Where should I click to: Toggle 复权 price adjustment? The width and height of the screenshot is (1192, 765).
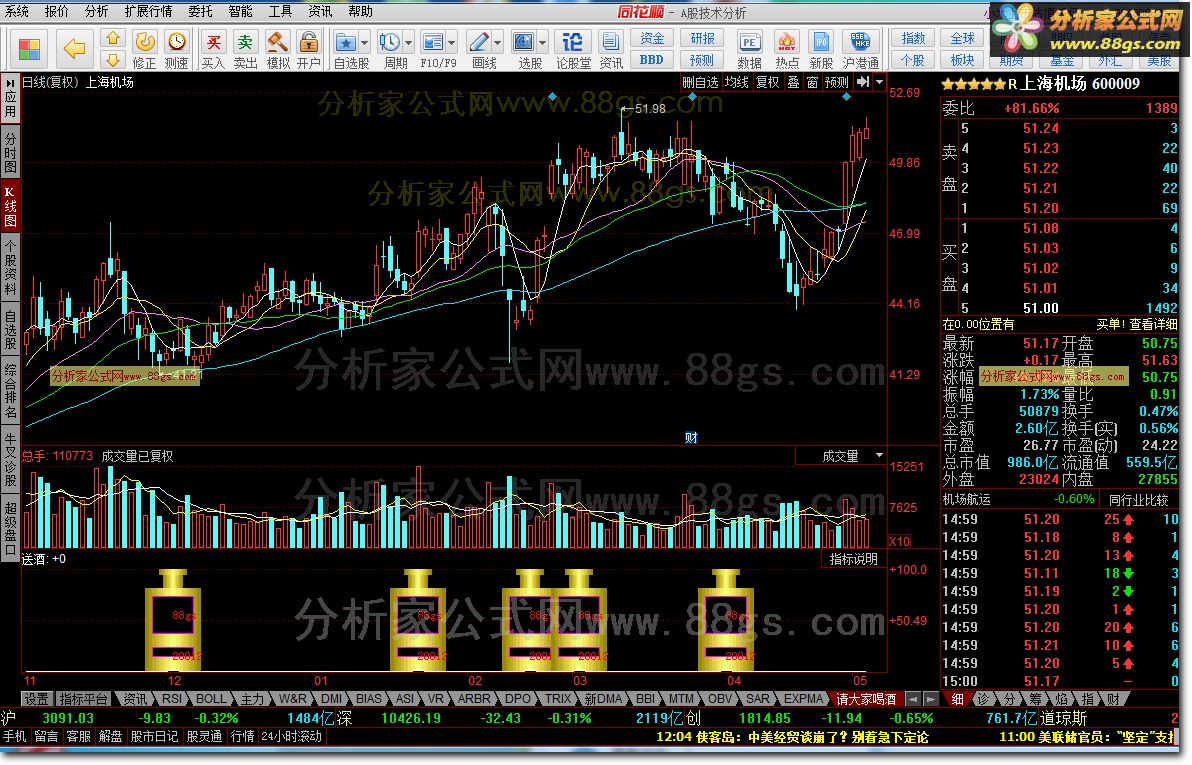point(768,82)
